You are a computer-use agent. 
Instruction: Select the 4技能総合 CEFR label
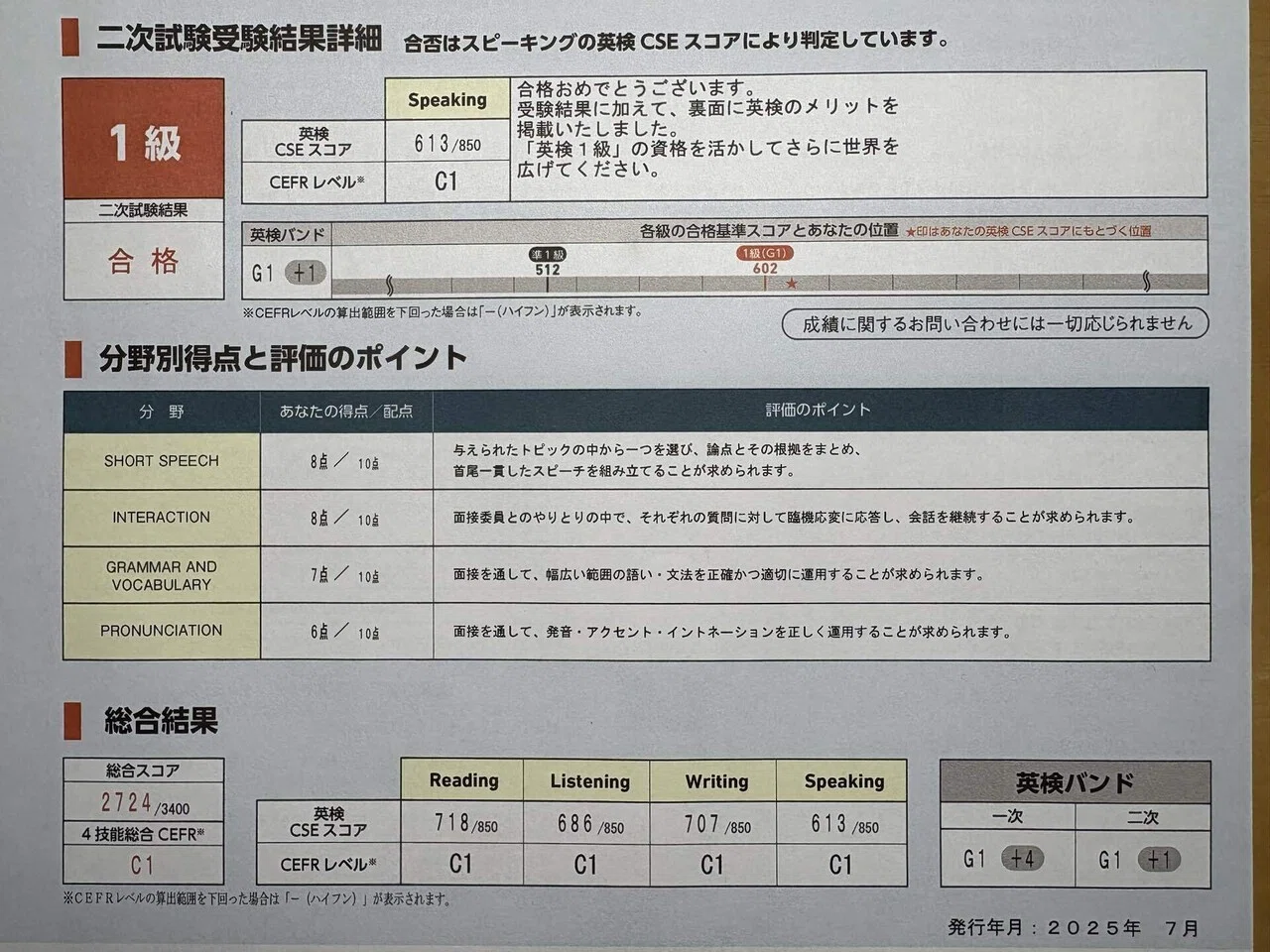[143, 835]
